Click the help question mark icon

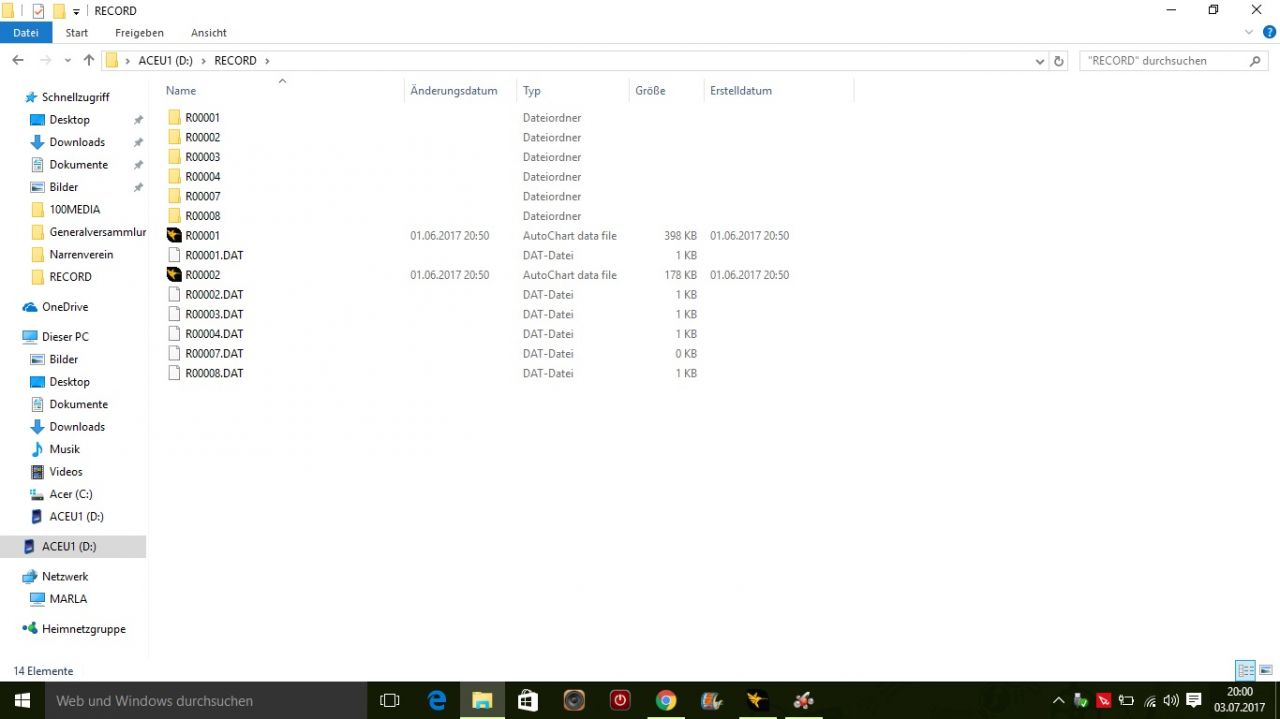point(1269,32)
